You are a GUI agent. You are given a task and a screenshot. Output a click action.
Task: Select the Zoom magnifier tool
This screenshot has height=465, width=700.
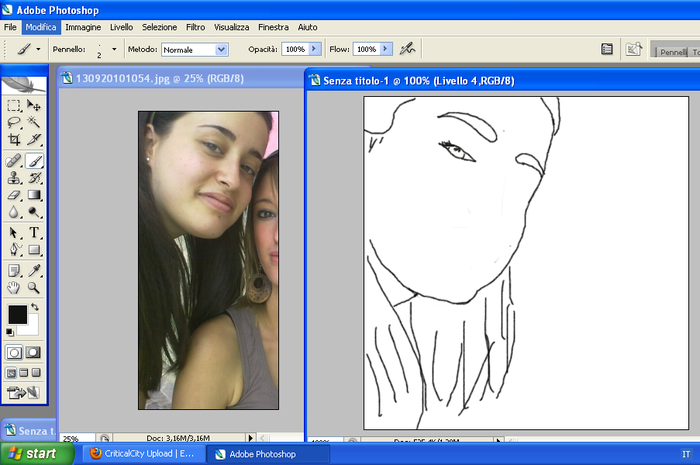click(x=34, y=288)
